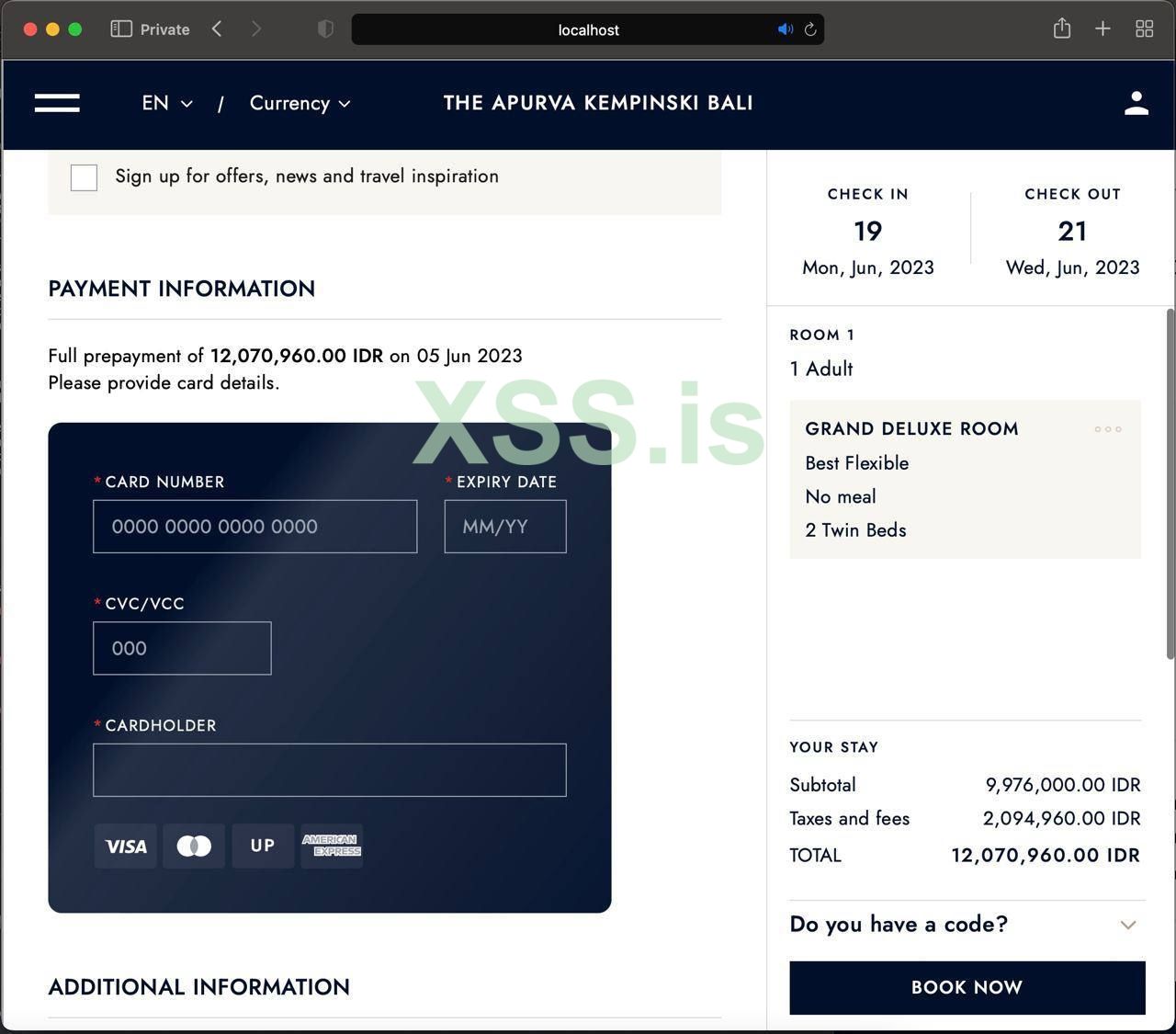The width and height of the screenshot is (1176, 1034).
Task: Focus the CVC/VCC input field
Action: pyautogui.click(x=182, y=648)
